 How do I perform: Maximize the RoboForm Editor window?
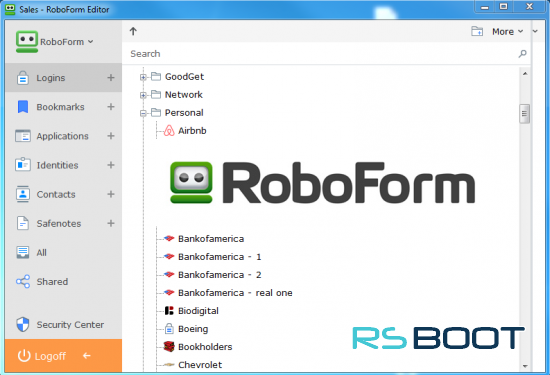503,7
